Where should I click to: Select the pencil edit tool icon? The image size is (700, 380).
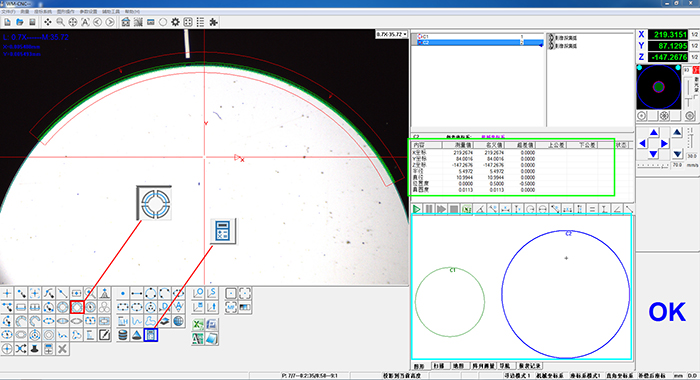coord(104,335)
